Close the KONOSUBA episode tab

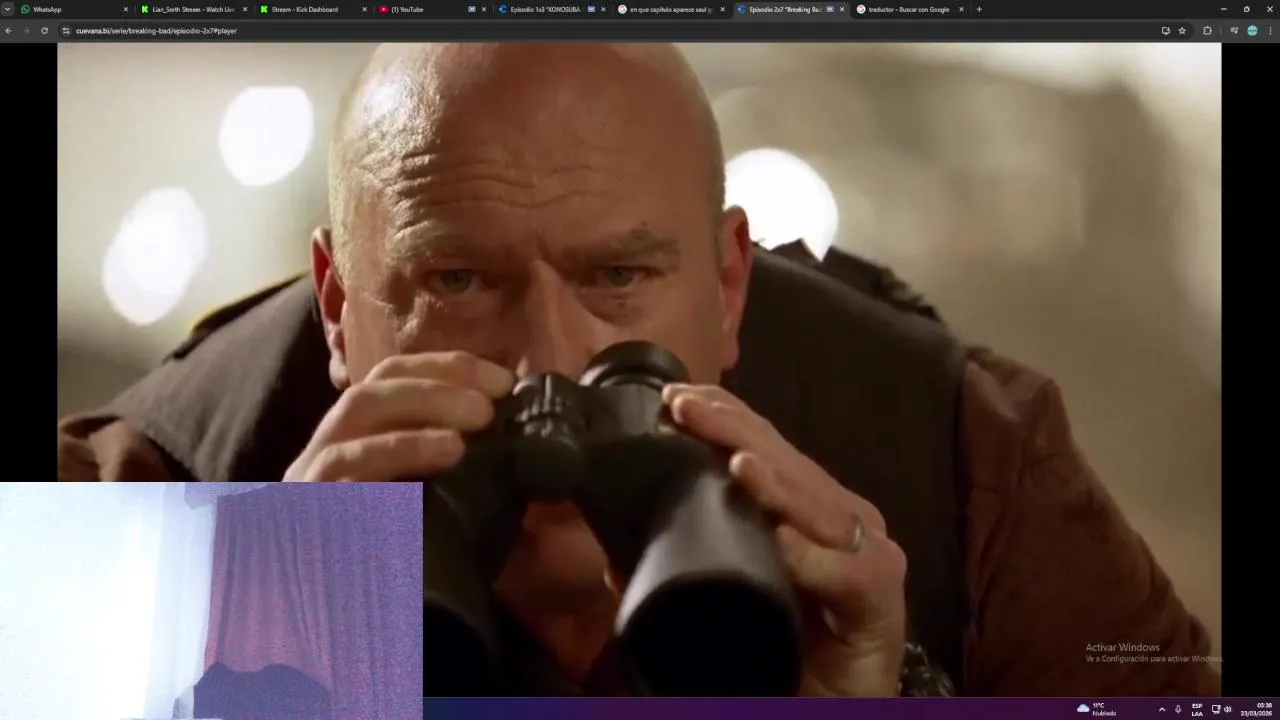[603, 9]
